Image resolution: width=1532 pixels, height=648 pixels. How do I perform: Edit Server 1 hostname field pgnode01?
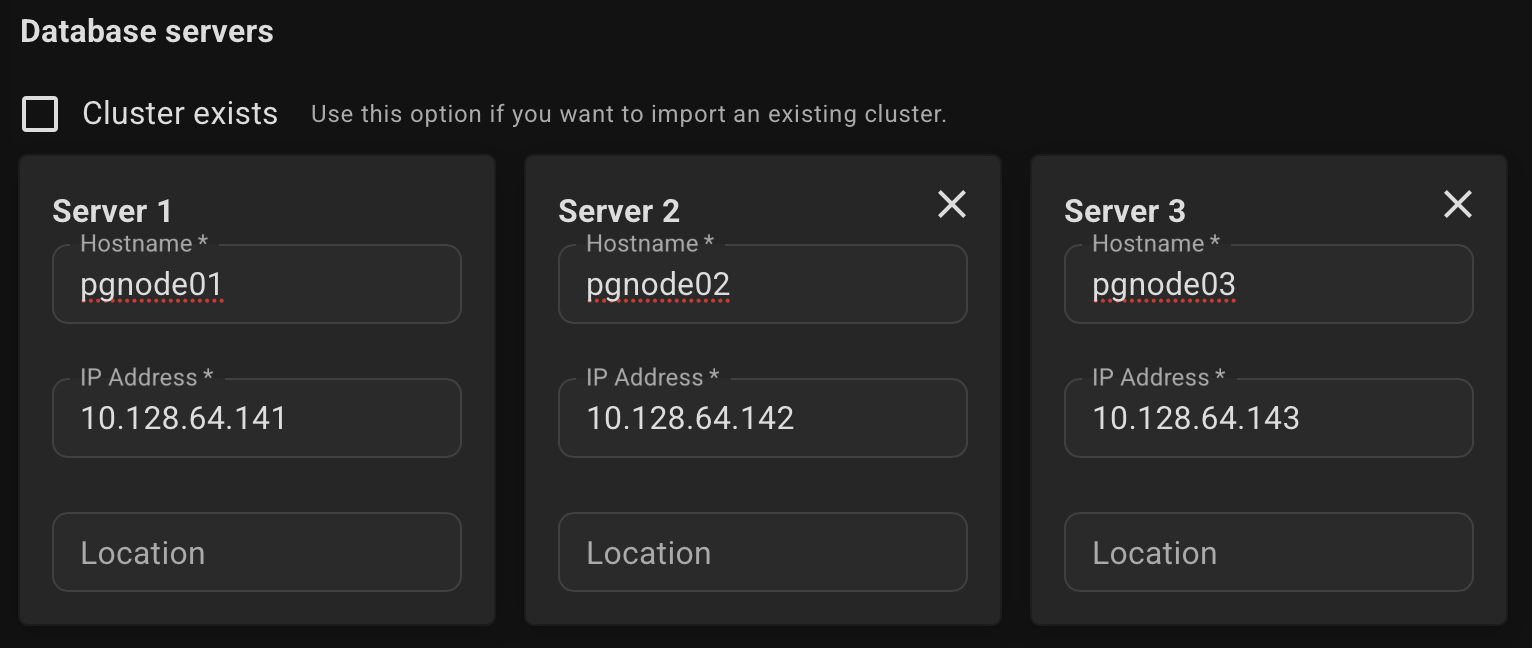257,284
